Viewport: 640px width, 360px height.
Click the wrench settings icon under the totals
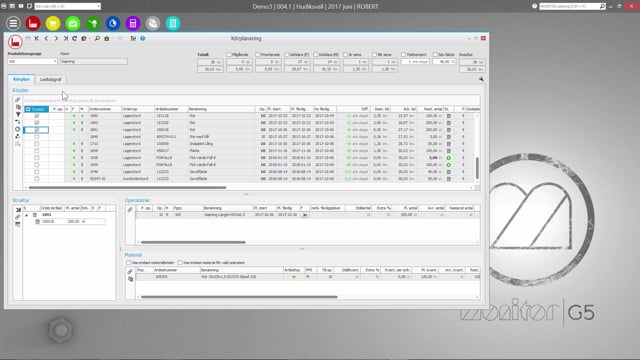[x=481, y=79]
